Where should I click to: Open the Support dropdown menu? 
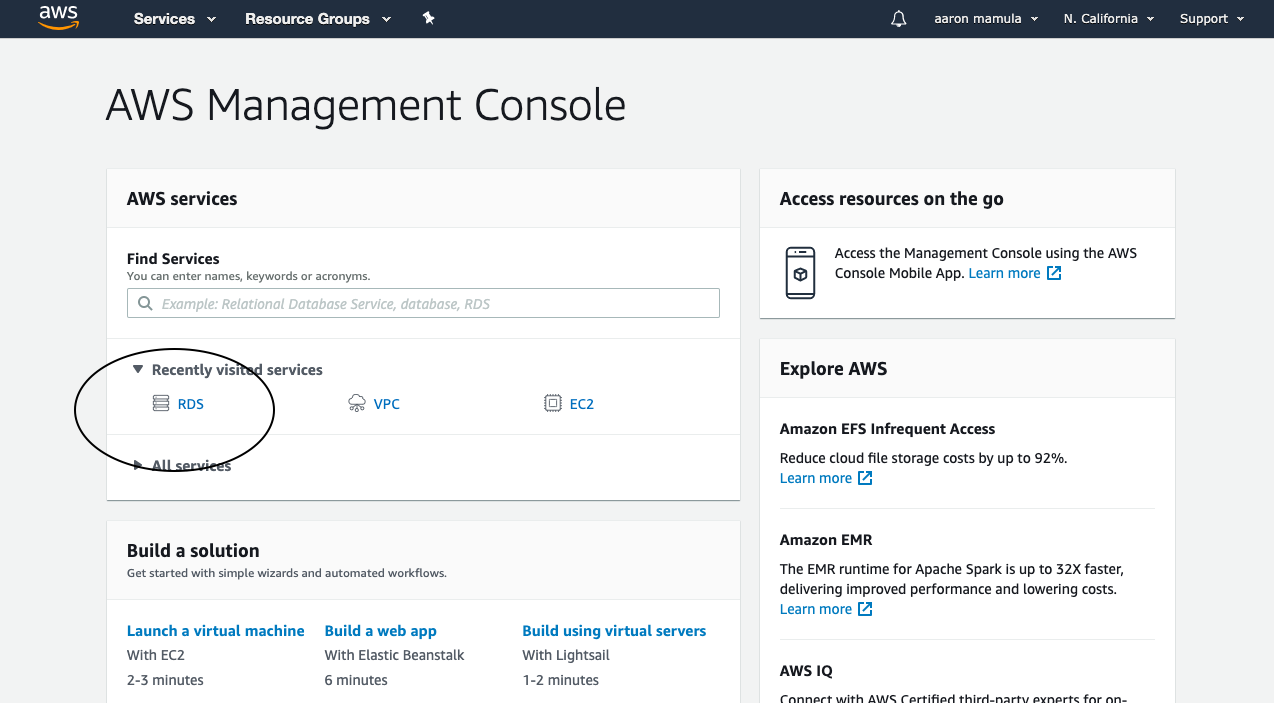[1212, 19]
